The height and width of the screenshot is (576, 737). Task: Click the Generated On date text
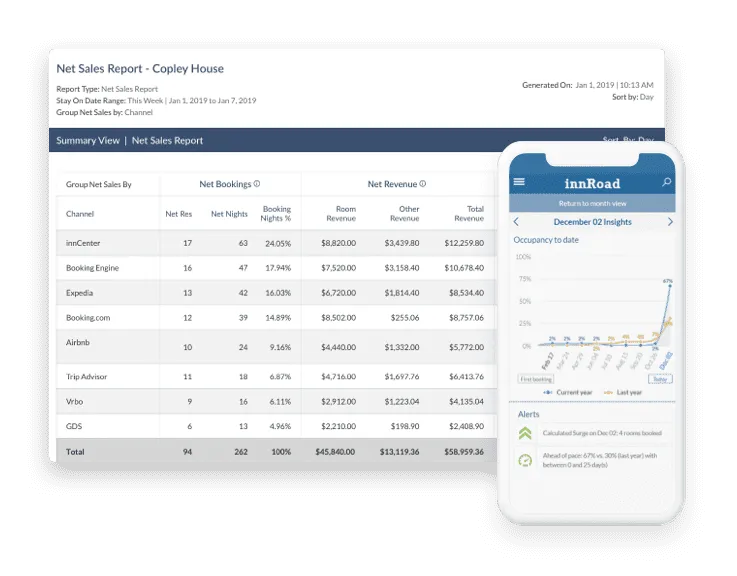[x=614, y=85]
